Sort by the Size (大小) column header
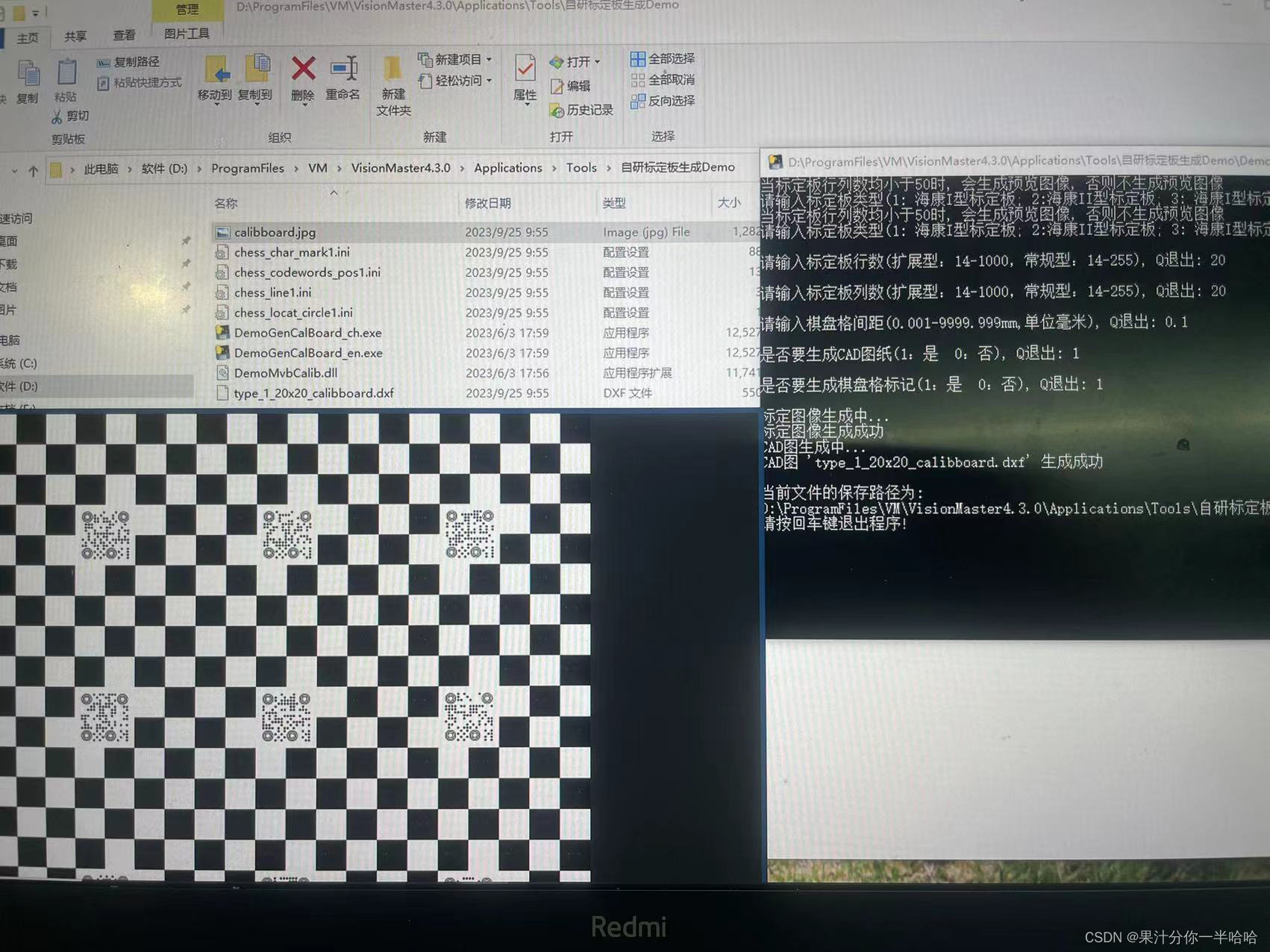The width and height of the screenshot is (1270, 952). (729, 203)
